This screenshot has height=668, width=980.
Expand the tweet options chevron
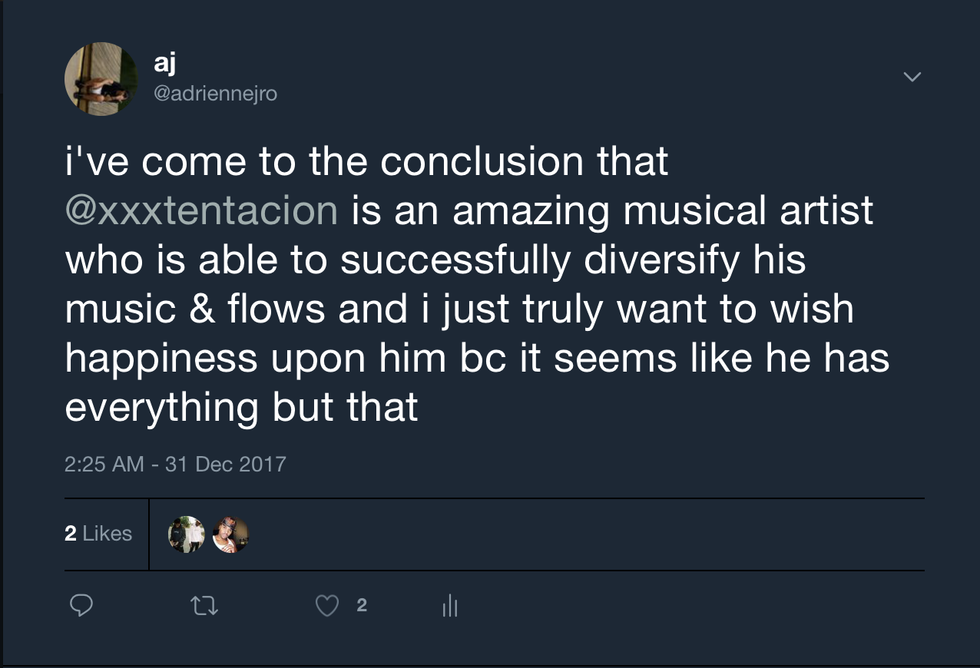click(912, 77)
